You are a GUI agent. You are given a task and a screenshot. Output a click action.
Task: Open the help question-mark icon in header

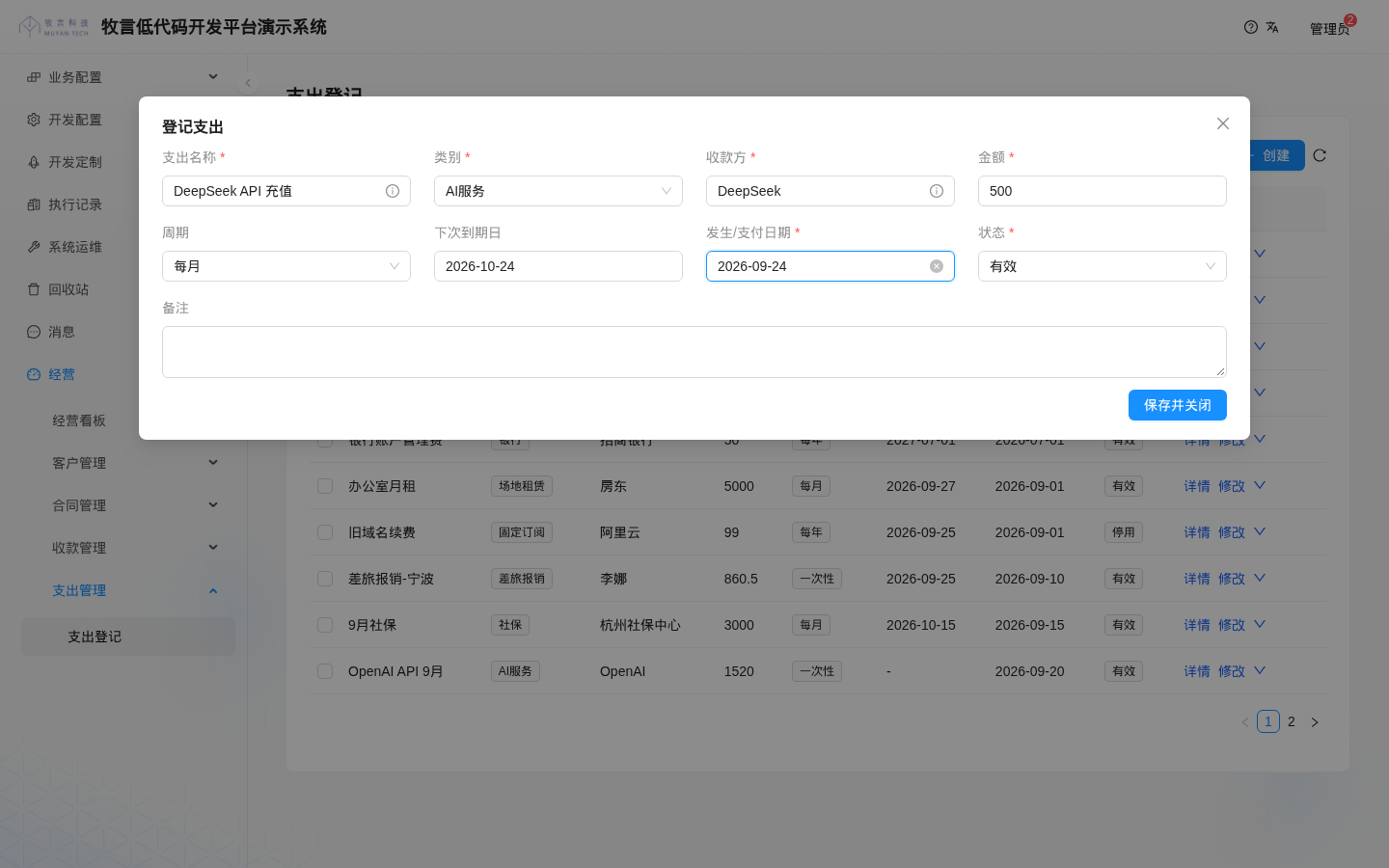click(x=1251, y=27)
